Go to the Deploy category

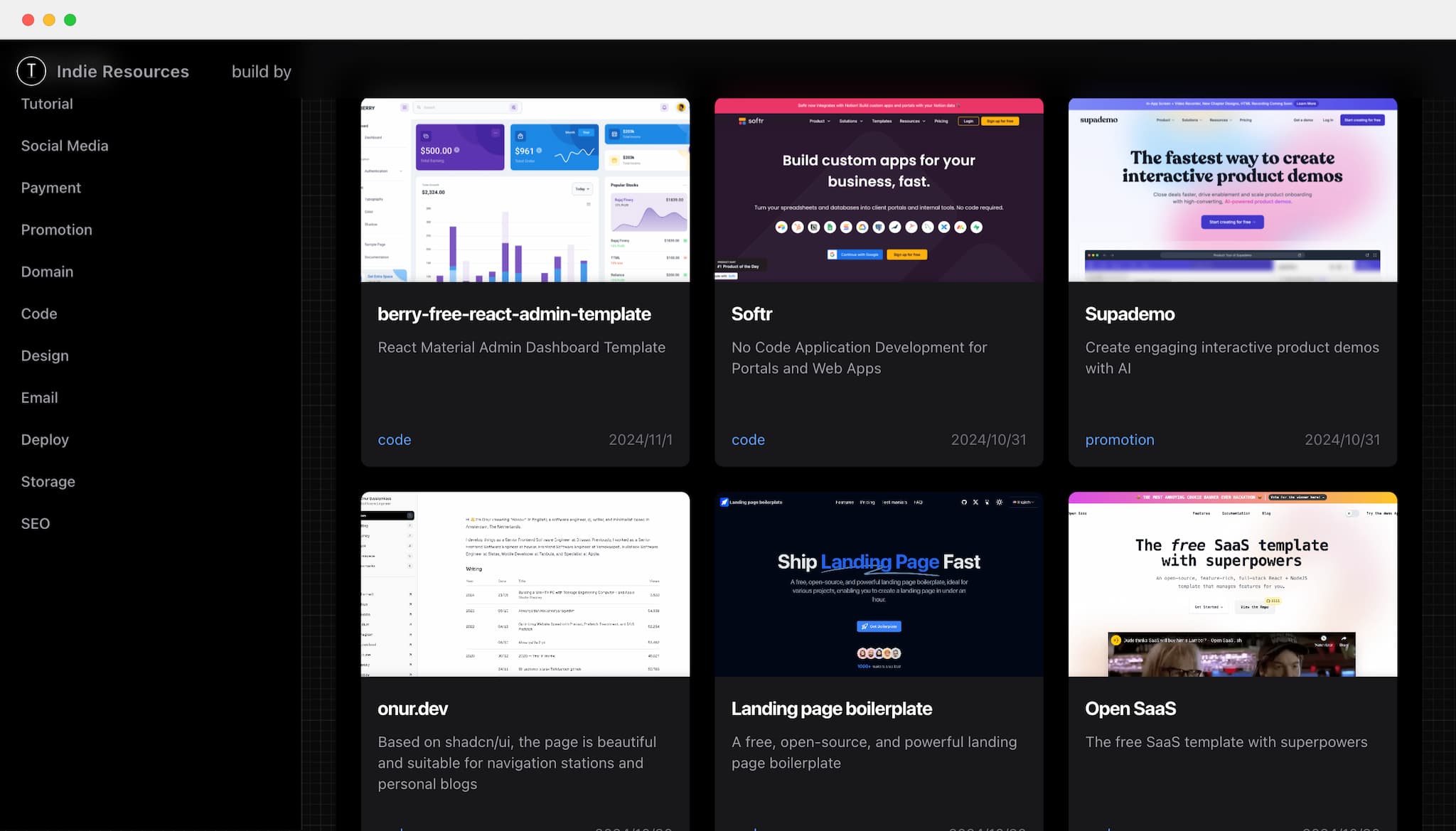pos(45,439)
